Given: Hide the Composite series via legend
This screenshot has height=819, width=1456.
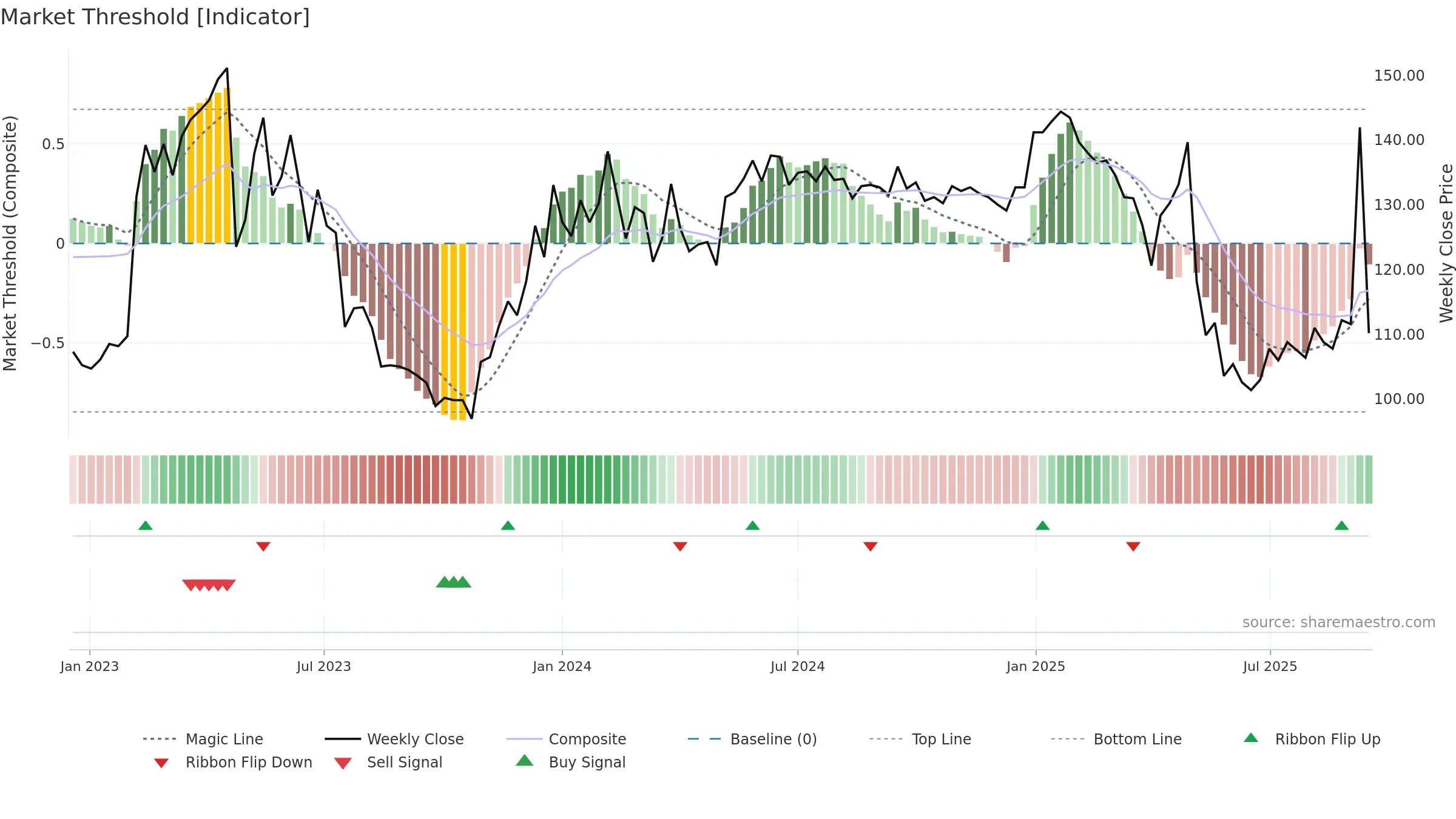Looking at the screenshot, I should click(566, 739).
